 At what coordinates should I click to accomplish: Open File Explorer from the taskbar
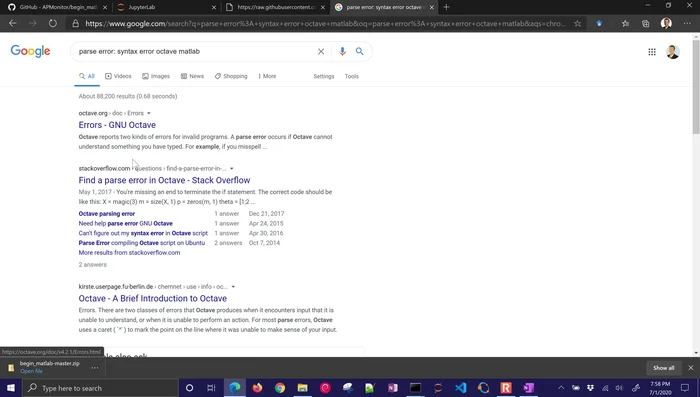coord(302,388)
